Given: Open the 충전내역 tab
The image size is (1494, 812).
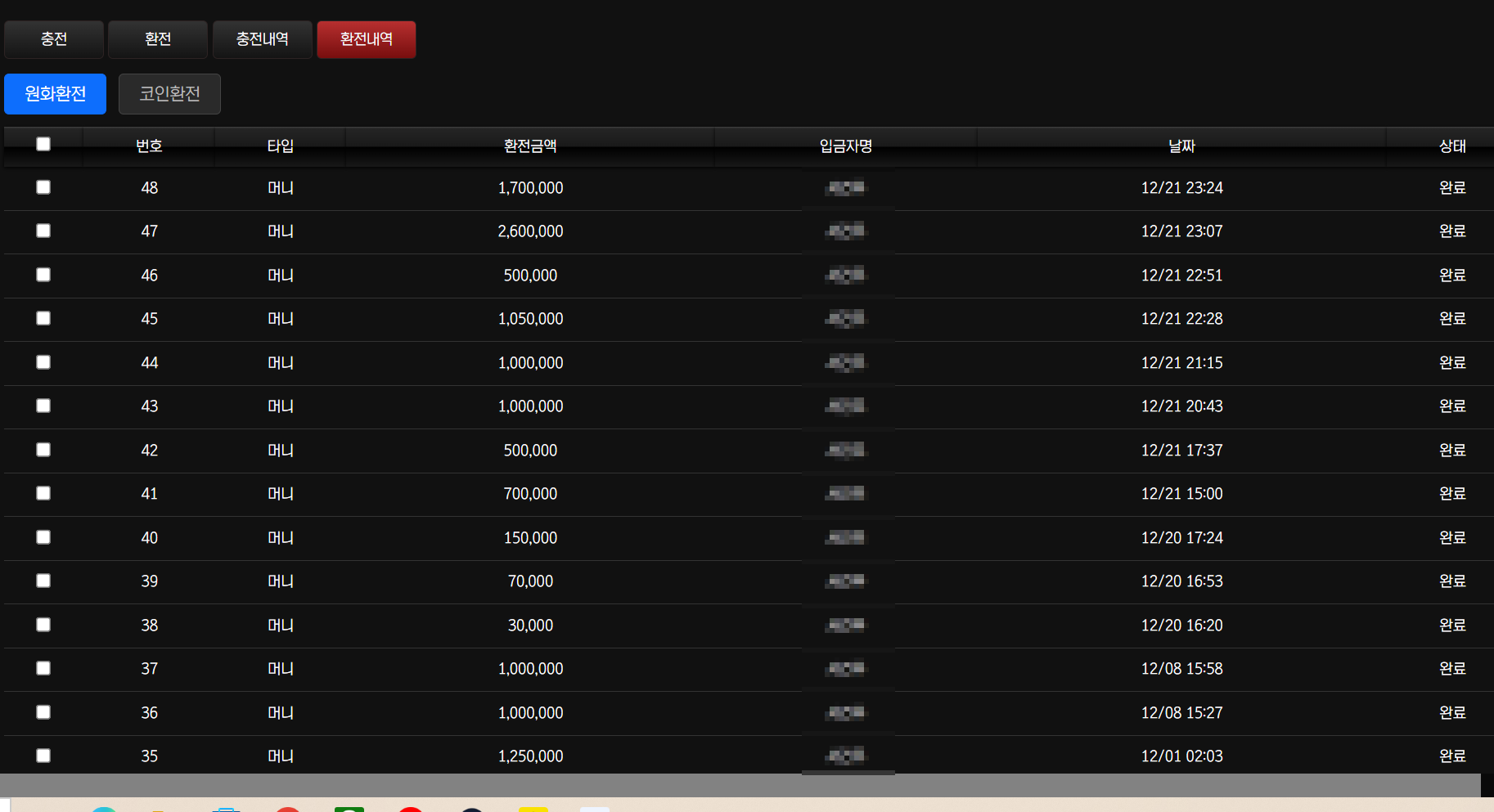Looking at the screenshot, I should 262,39.
